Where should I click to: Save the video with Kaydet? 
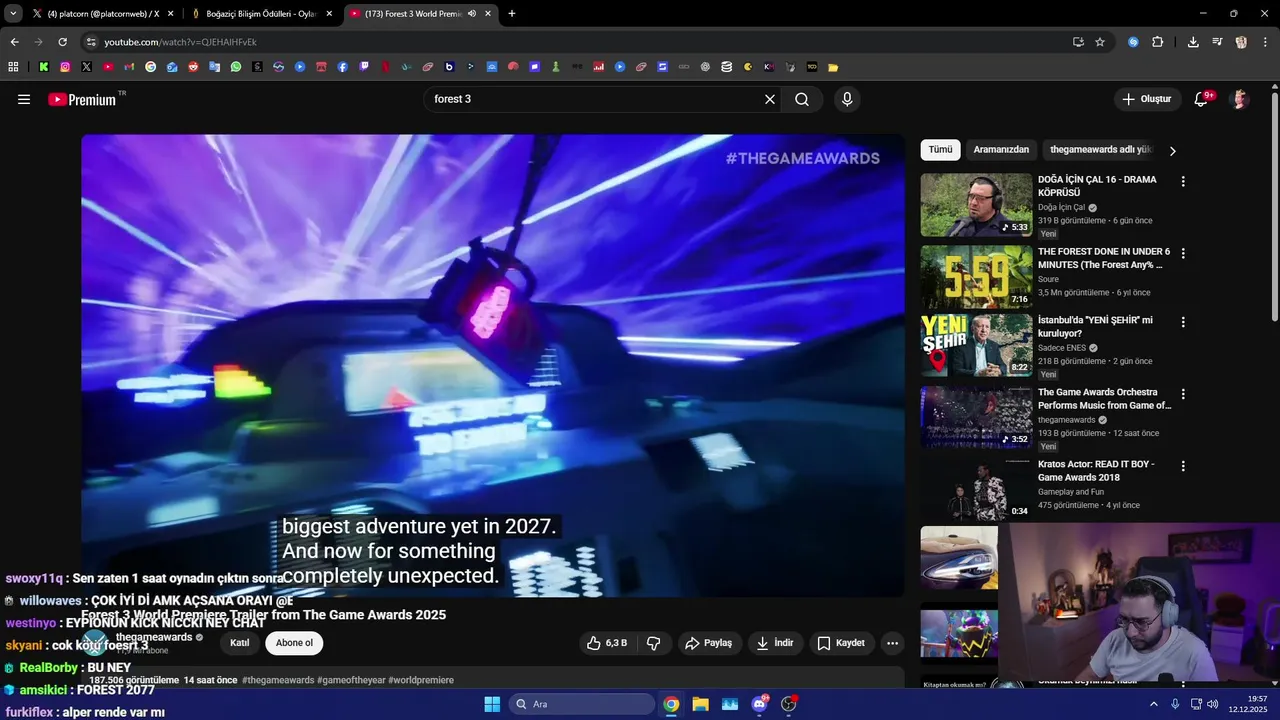click(841, 643)
